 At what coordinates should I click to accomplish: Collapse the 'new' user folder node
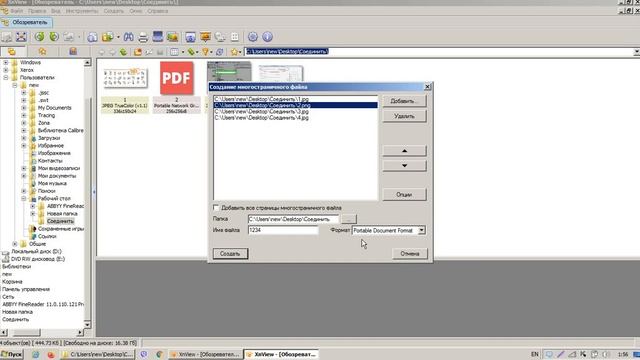click(x=15, y=85)
